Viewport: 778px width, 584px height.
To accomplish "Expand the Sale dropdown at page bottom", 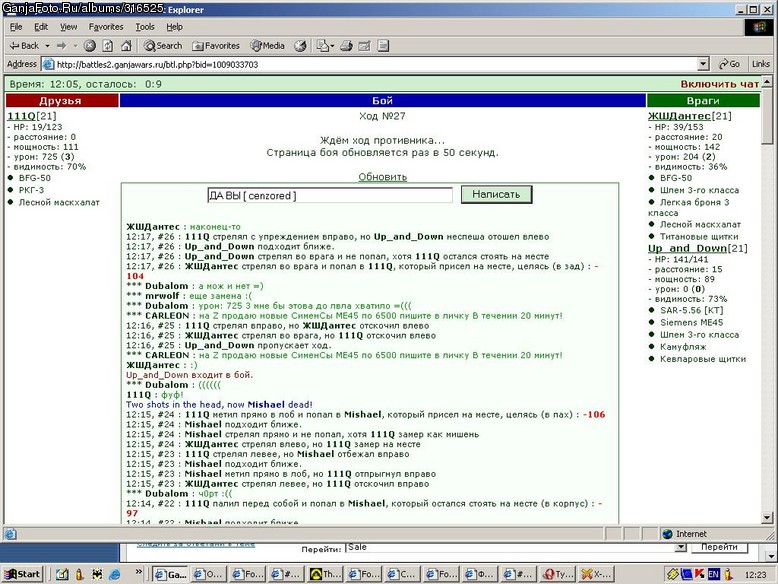I will [x=681, y=547].
